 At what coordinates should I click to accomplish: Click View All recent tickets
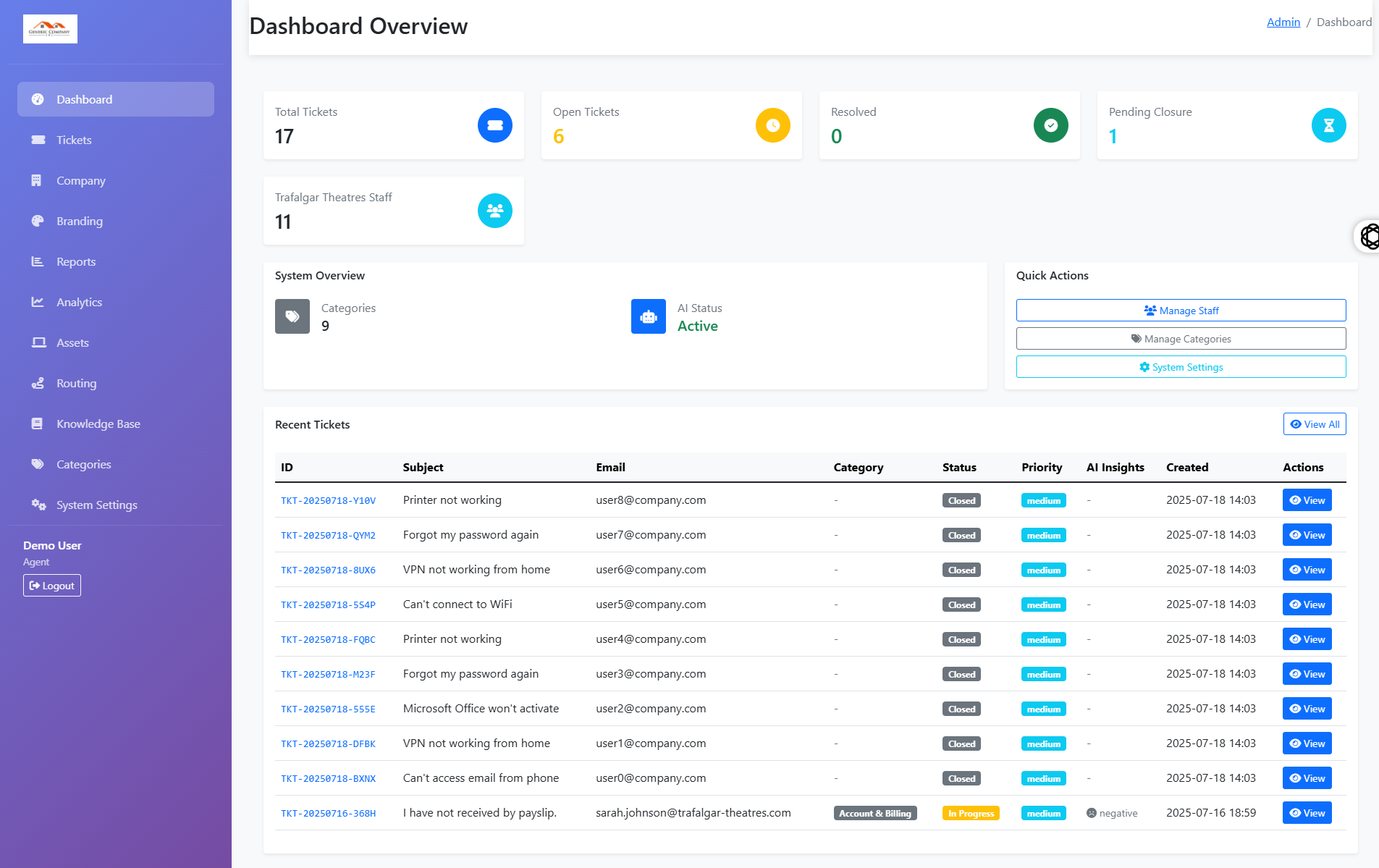point(1315,424)
